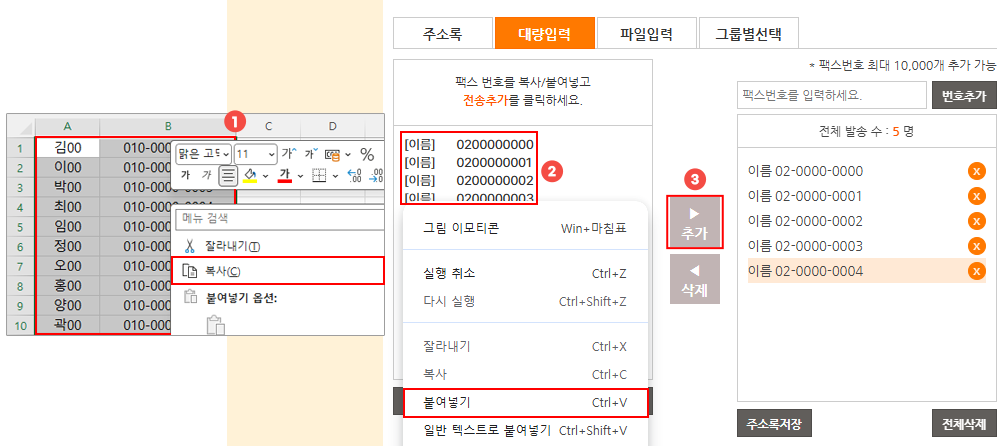
Task: Remove 이름 02-0000-0000 with its orange X
Action: click(977, 171)
